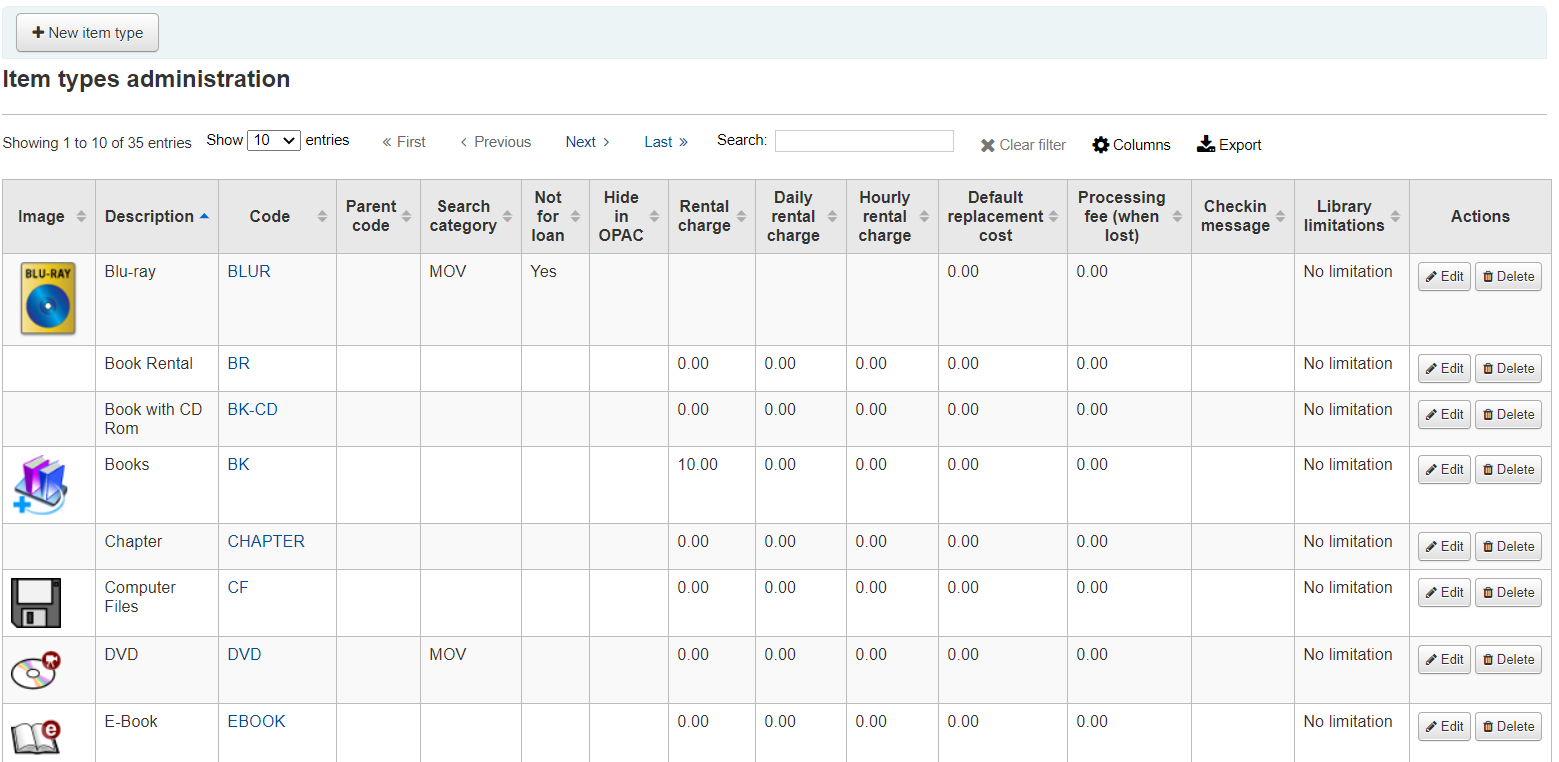Click the Books item type icon

coord(40,485)
